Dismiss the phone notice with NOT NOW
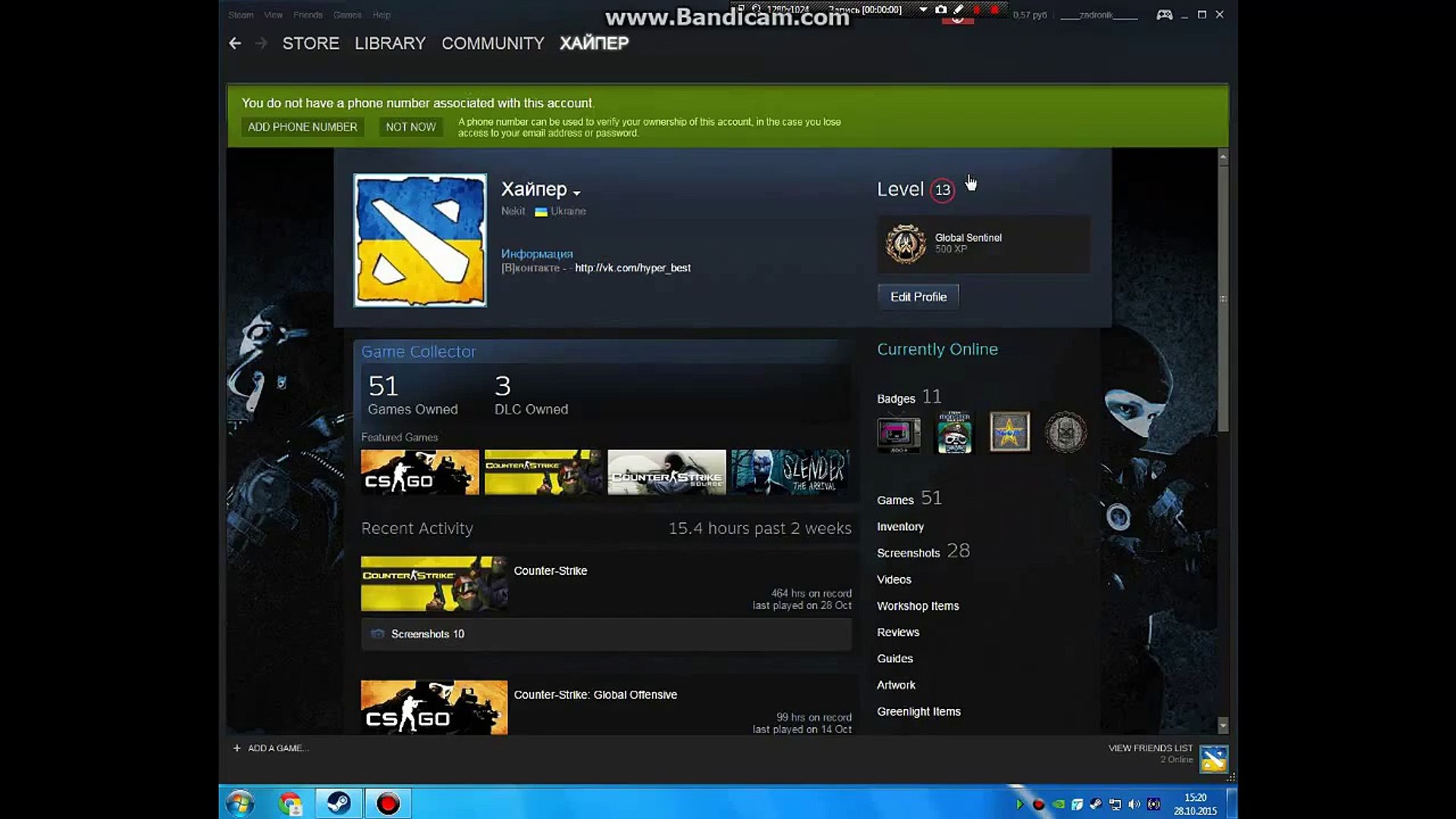The width and height of the screenshot is (1456, 819). coord(409,127)
